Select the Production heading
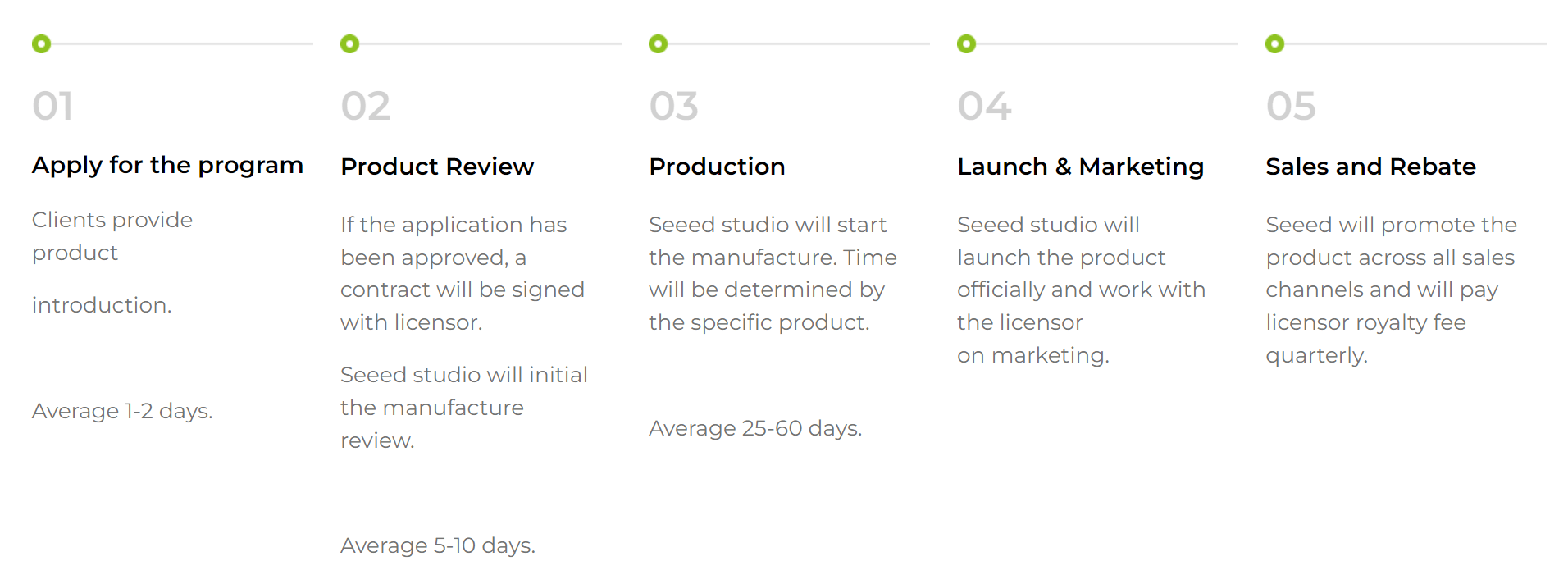Viewport: 1568px width, 584px height. click(x=717, y=167)
